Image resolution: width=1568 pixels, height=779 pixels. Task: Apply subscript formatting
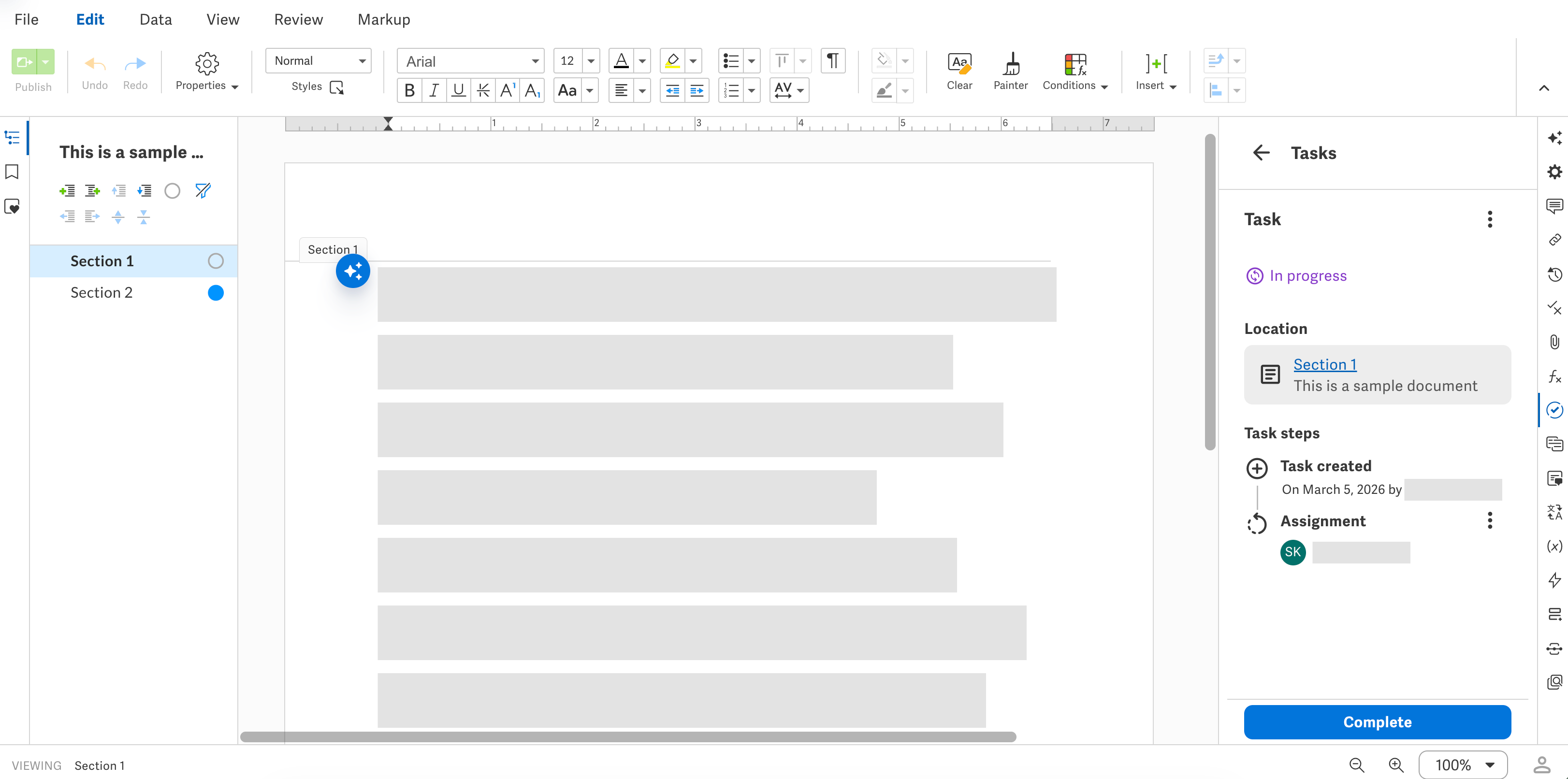click(532, 91)
